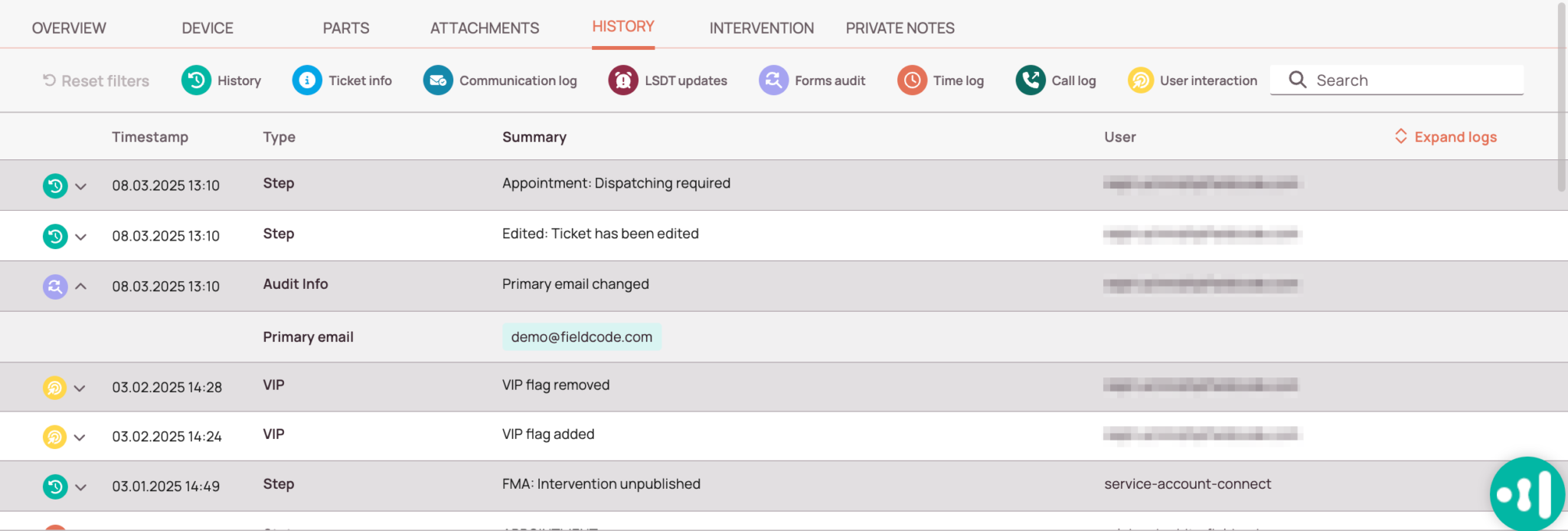This screenshot has width=1568, height=531.
Task: Open the Private Notes tab
Action: (900, 28)
